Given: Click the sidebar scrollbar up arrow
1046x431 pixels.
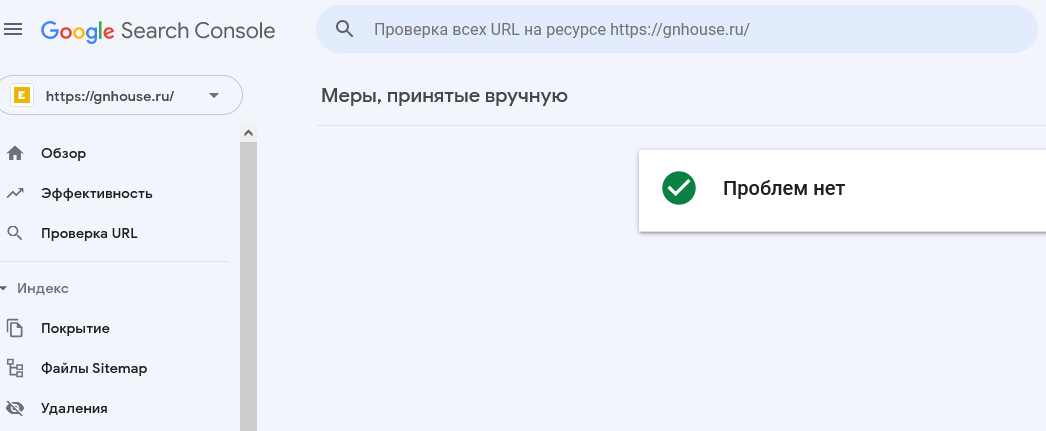Looking at the screenshot, I should click(248, 133).
